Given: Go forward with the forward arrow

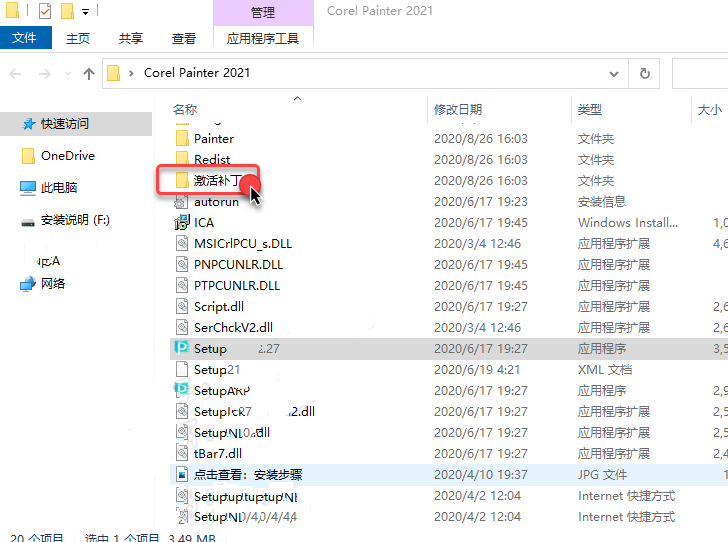Looking at the screenshot, I should pos(45,73).
